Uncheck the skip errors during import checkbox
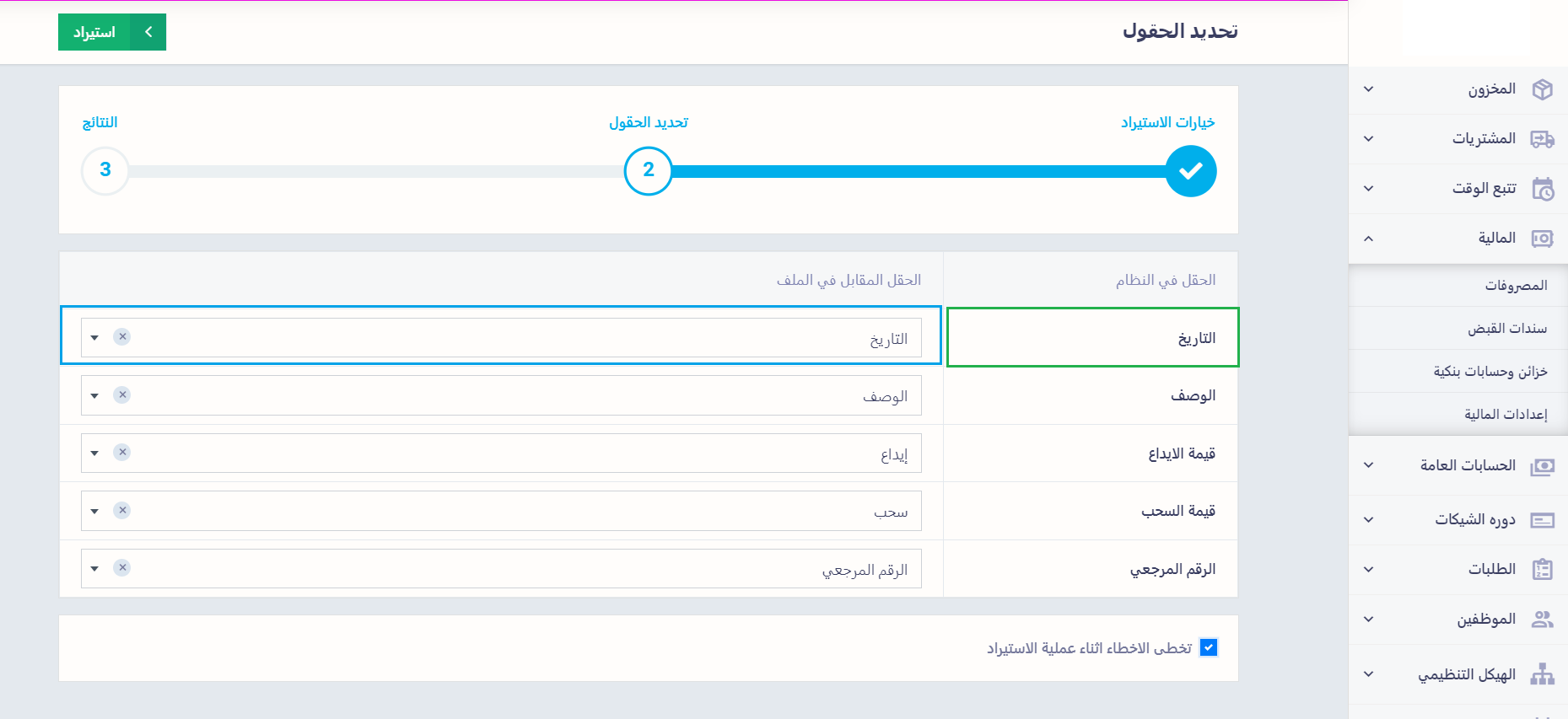This screenshot has width=1568, height=719. tap(1209, 647)
